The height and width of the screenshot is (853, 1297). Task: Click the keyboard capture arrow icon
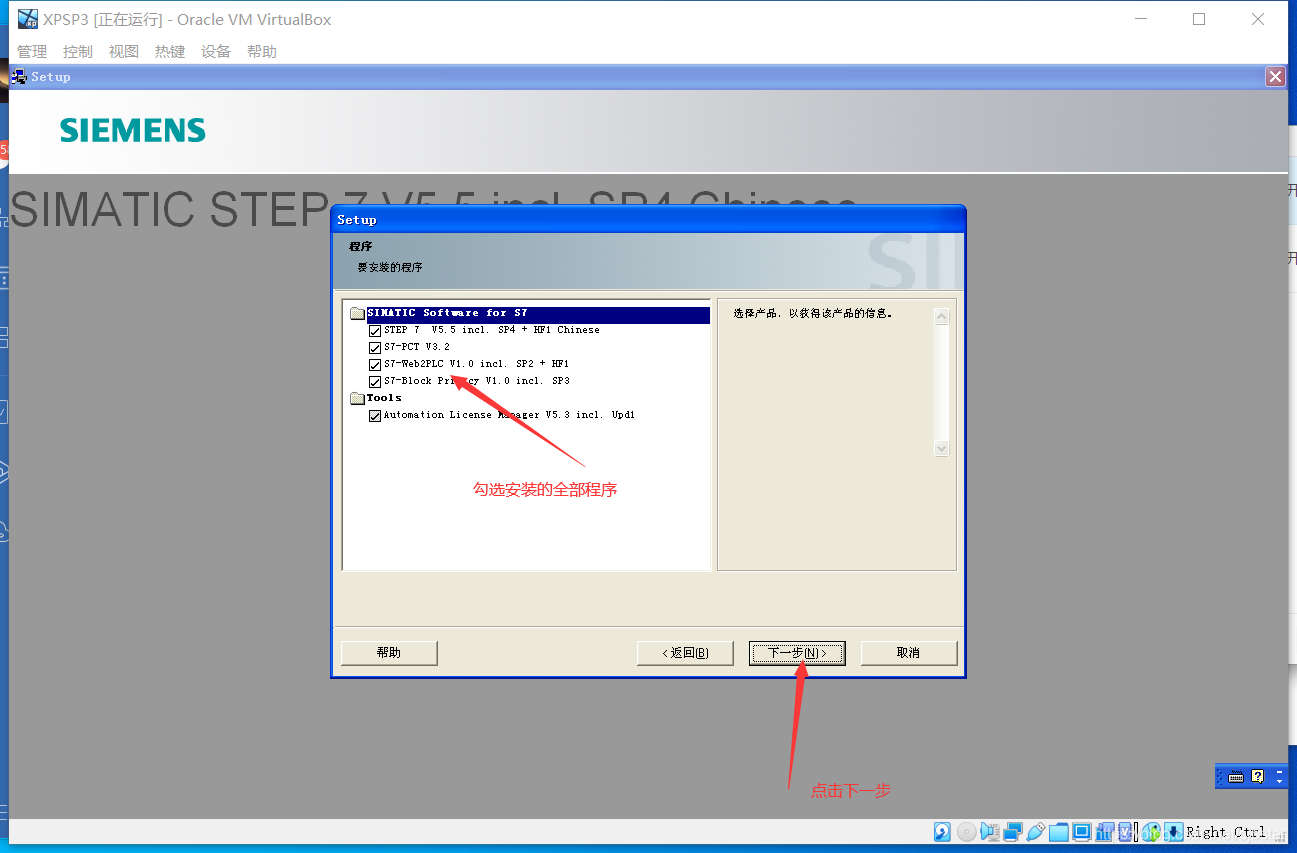point(1173,832)
